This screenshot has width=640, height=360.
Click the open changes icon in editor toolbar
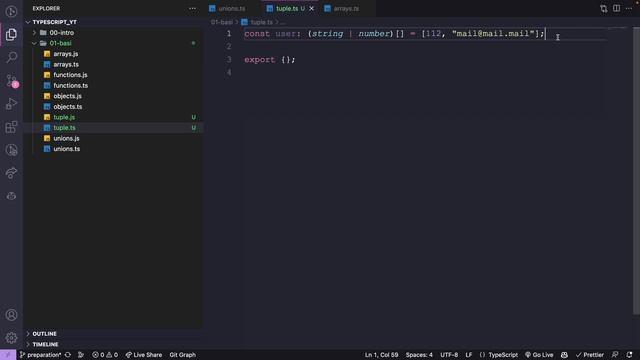(604, 9)
